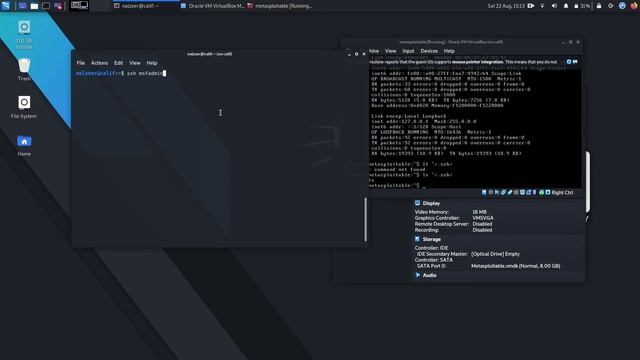Click the ssh msfadmin command line in terminal
Screen dimensions: 640x360
pos(121,73)
